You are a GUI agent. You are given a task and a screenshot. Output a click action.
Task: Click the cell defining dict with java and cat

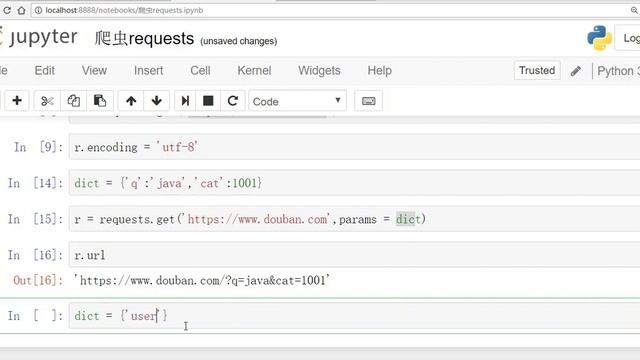(x=354, y=183)
